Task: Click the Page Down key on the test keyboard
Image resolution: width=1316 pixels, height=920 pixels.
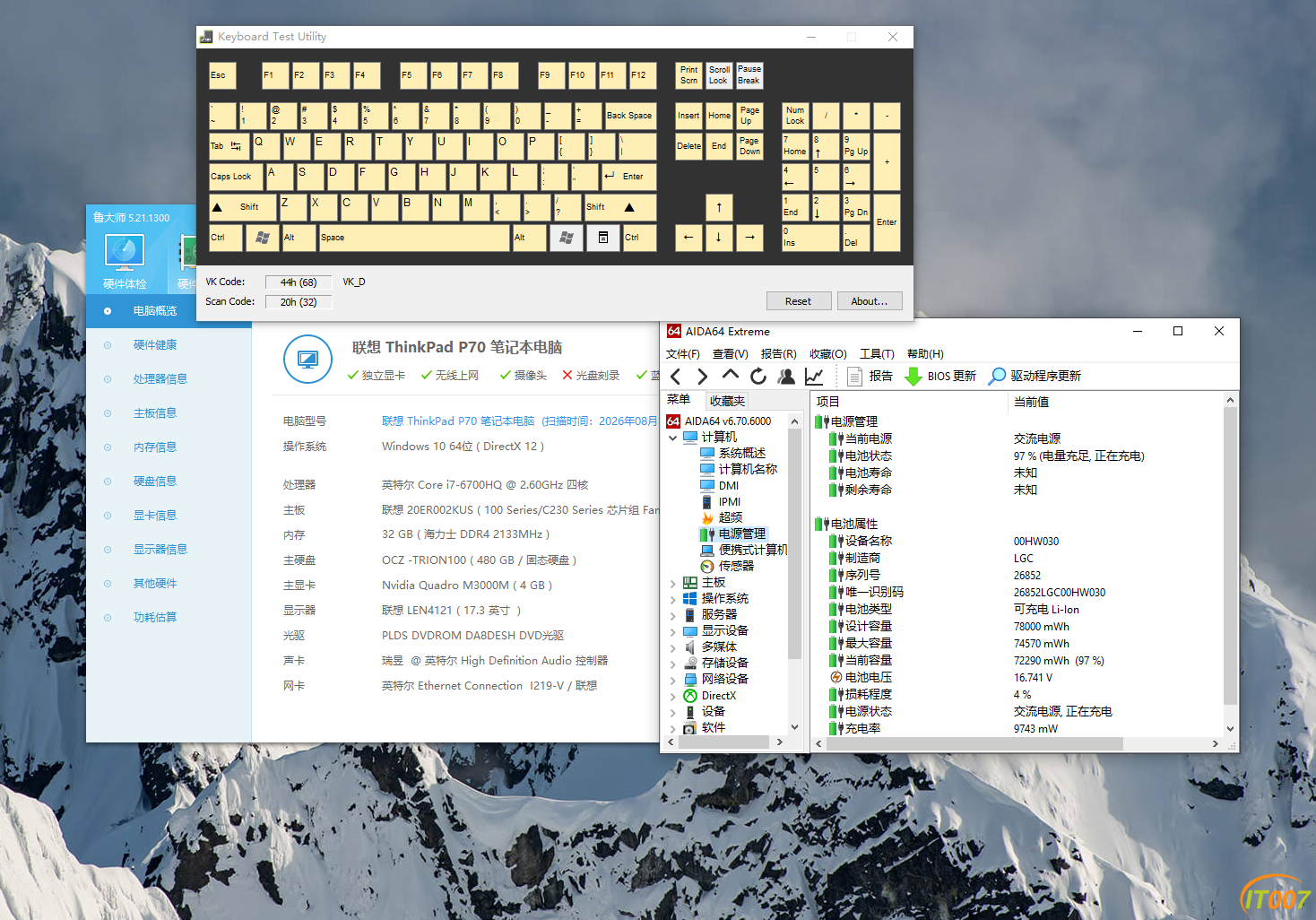Action: tap(749, 146)
